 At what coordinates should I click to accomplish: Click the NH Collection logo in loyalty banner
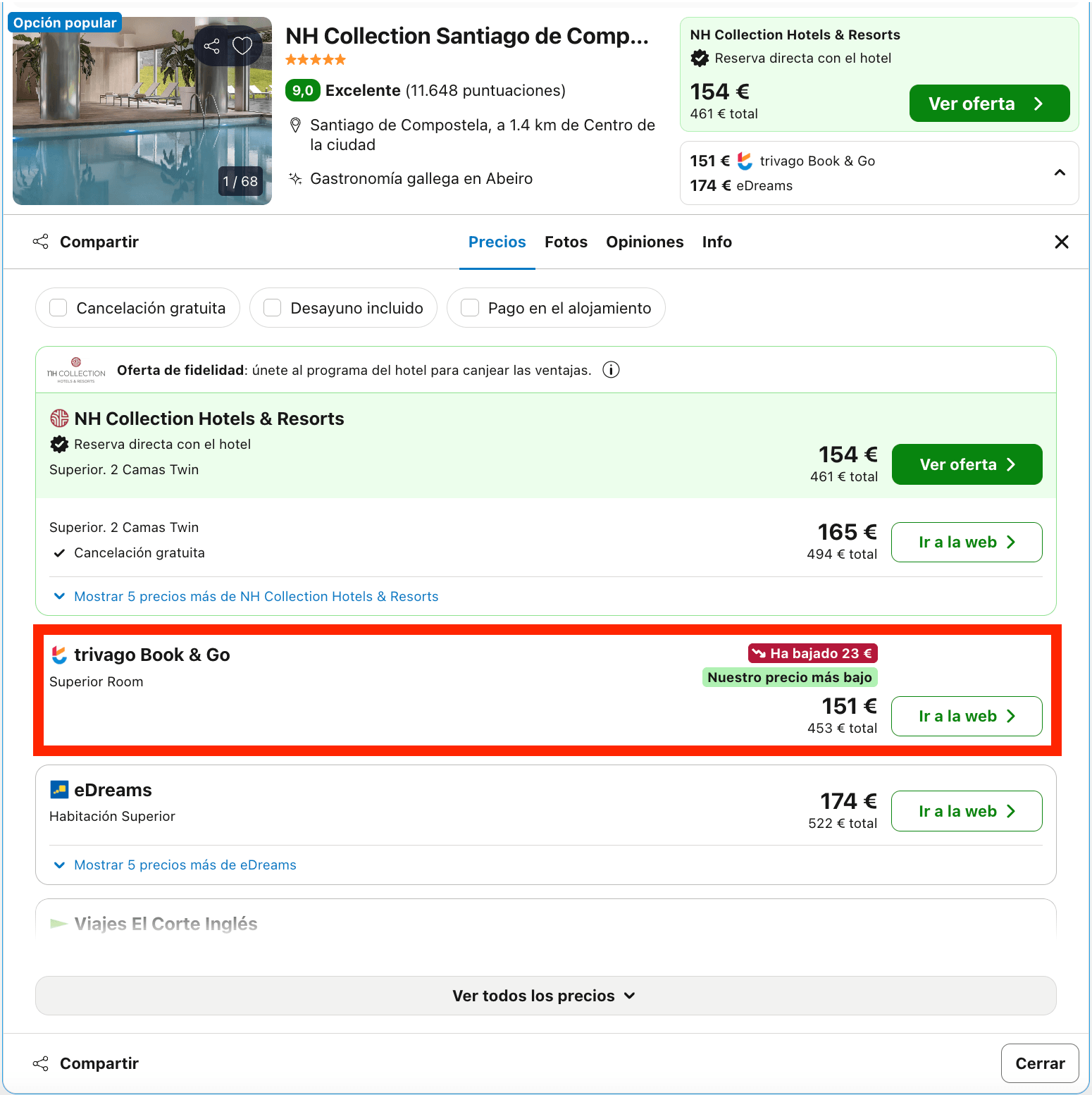click(x=76, y=370)
